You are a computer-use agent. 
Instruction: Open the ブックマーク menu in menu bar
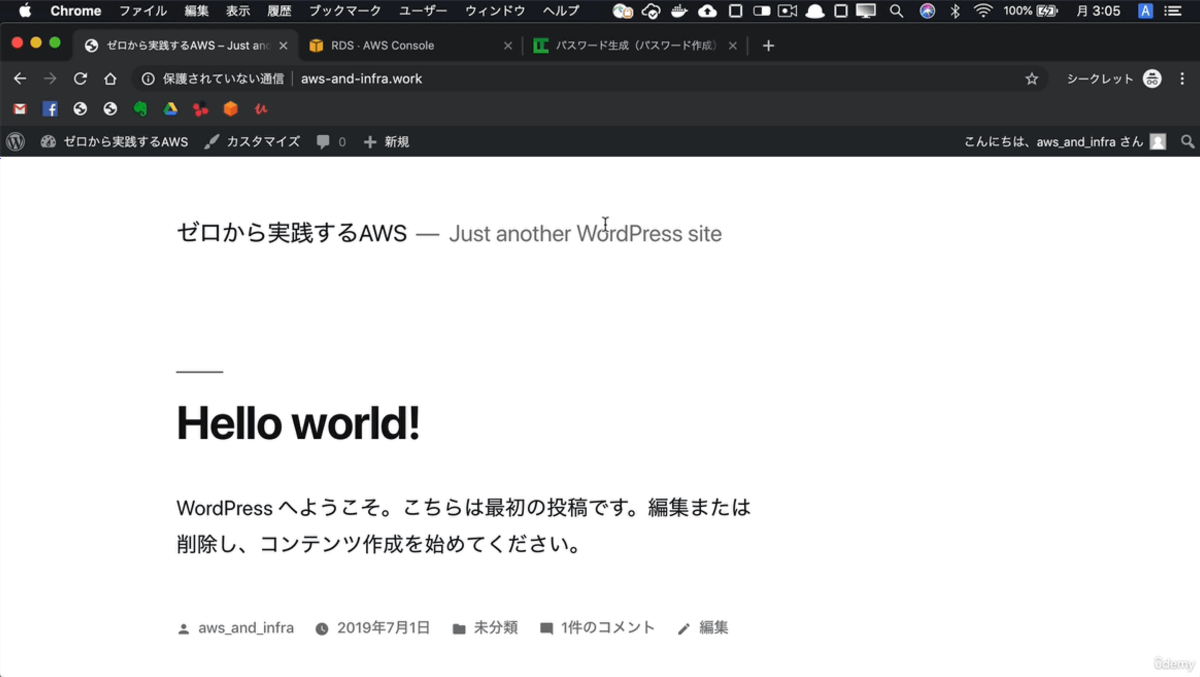click(344, 11)
